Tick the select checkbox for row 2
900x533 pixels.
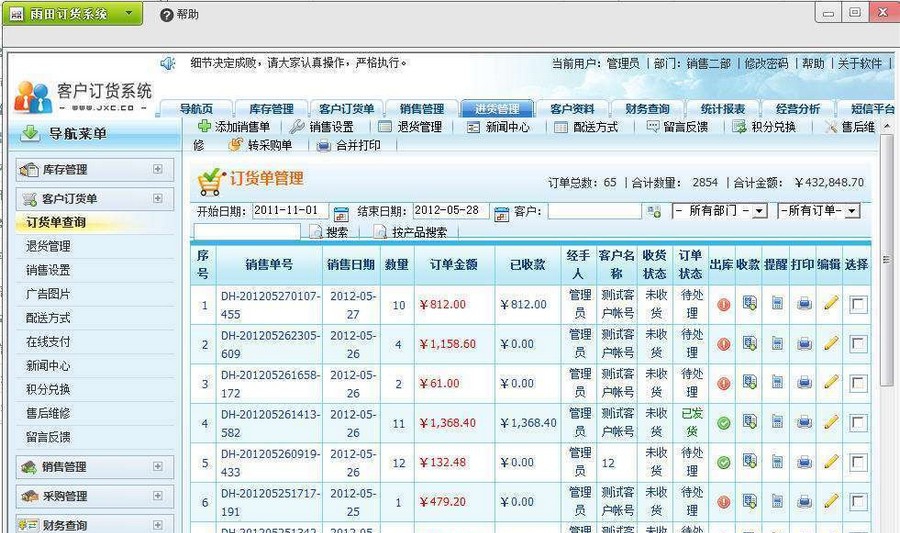pyautogui.click(x=858, y=344)
